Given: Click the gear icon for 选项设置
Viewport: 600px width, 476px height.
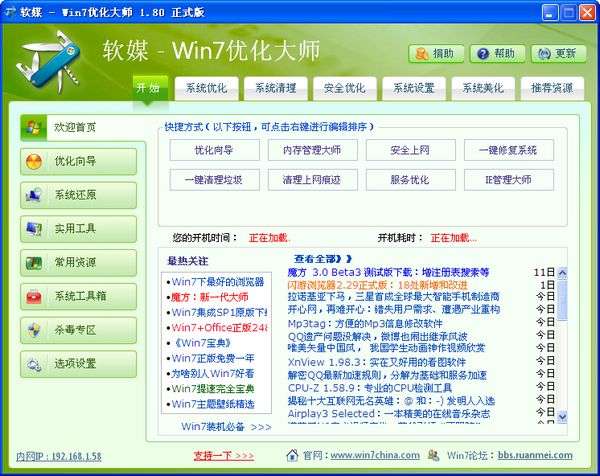Looking at the screenshot, I should tap(34, 364).
